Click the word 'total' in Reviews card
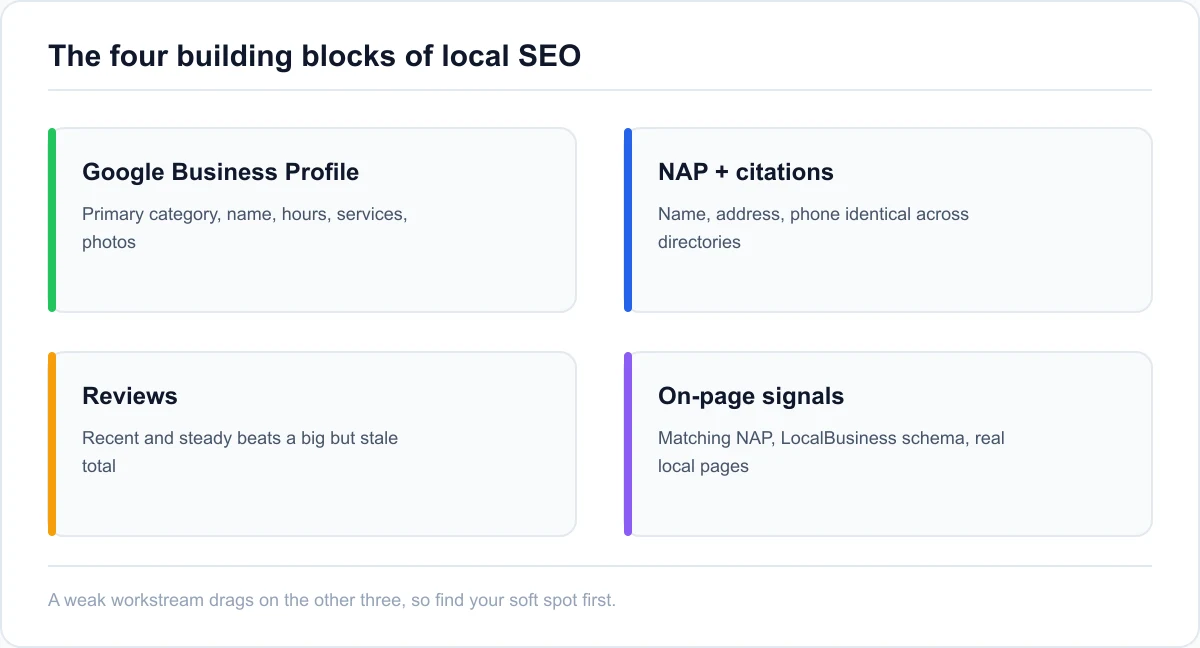1200x648 pixels. (99, 466)
